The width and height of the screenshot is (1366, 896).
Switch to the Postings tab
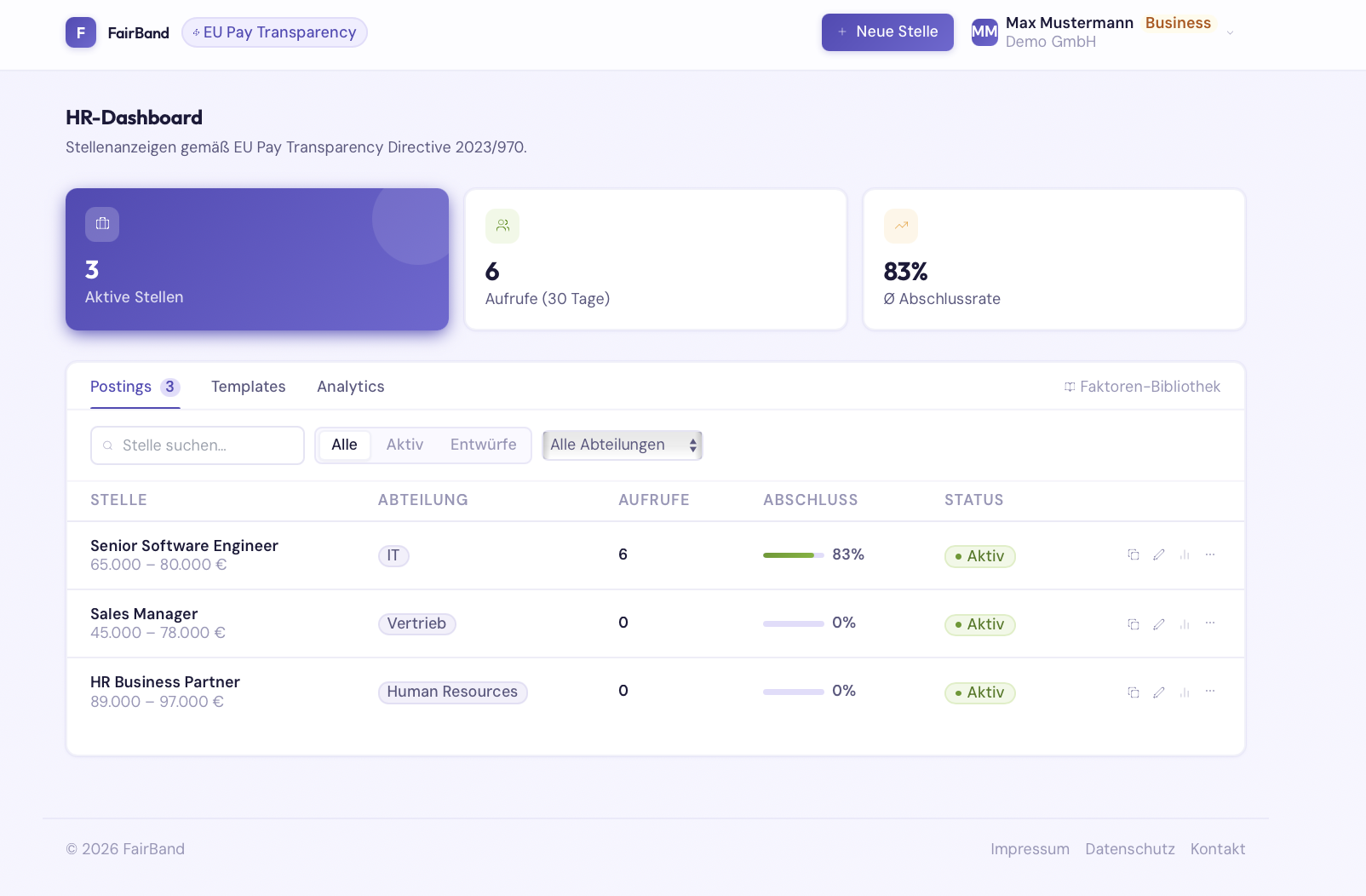click(135, 387)
